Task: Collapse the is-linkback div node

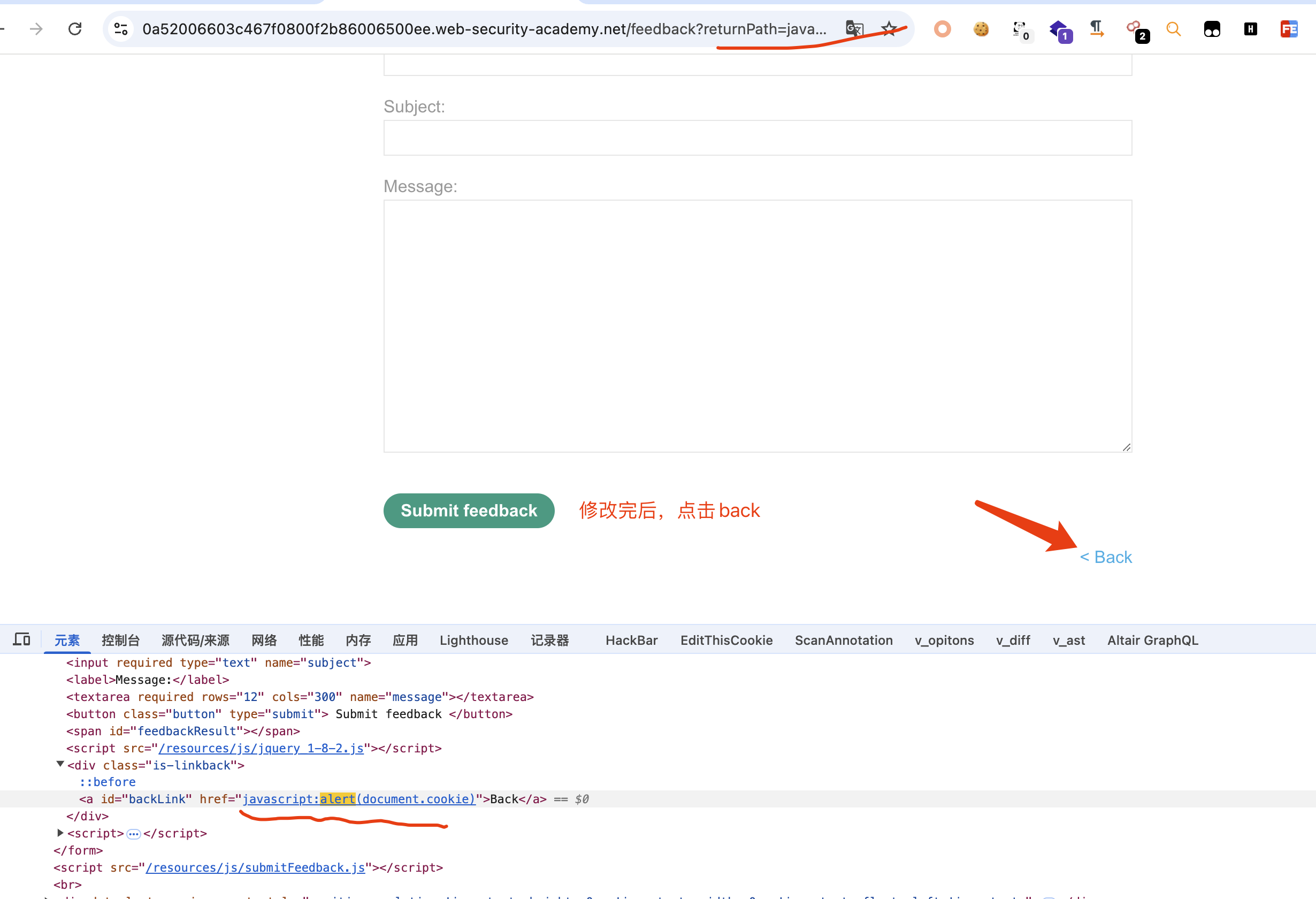Action: 60,764
